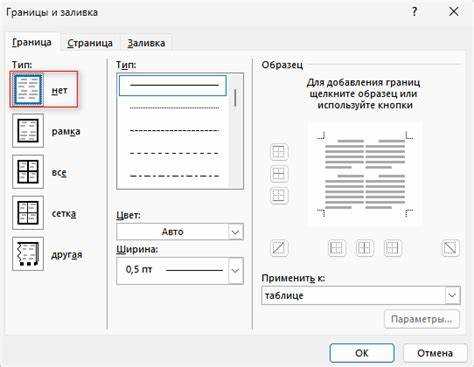Choose the 'сетка' grid border preset
Screen dimensions: 474x367
click(28, 213)
